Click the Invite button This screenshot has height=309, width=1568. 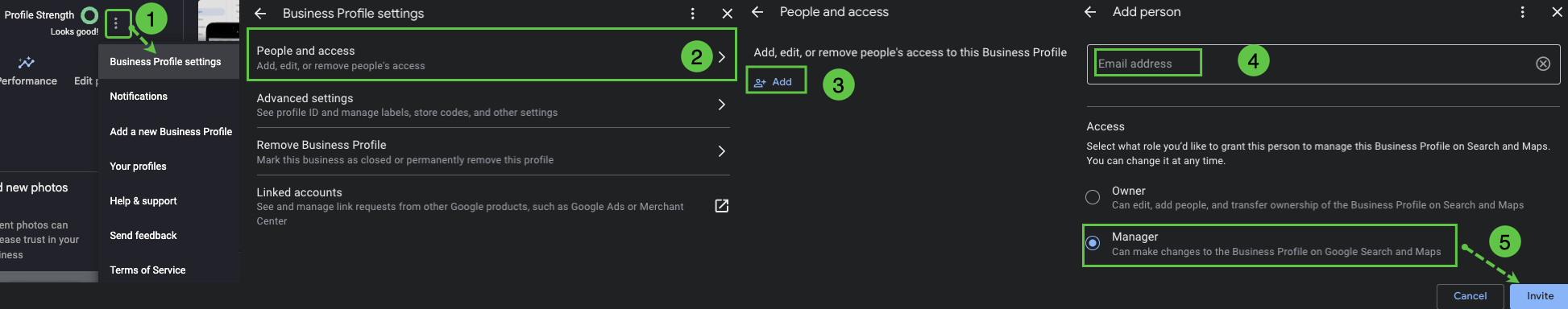point(1540,296)
